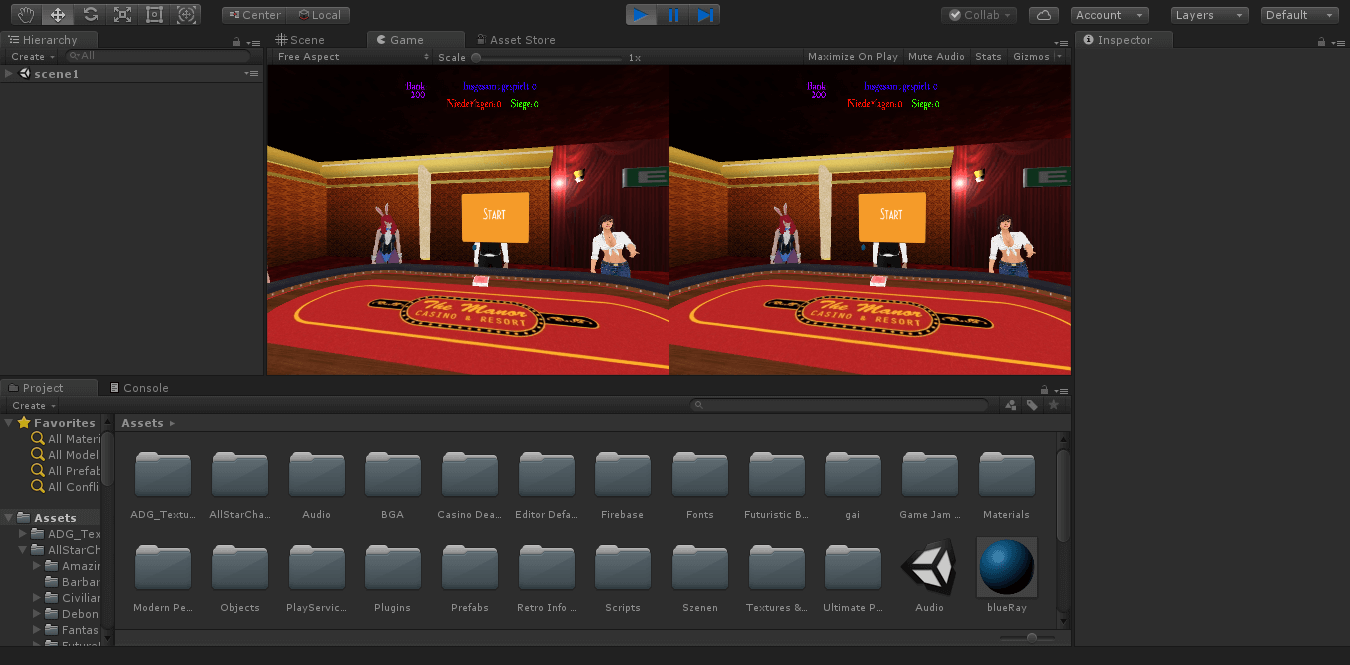
Task: Open the Hierarchy Create dropdown
Action: tap(33, 57)
